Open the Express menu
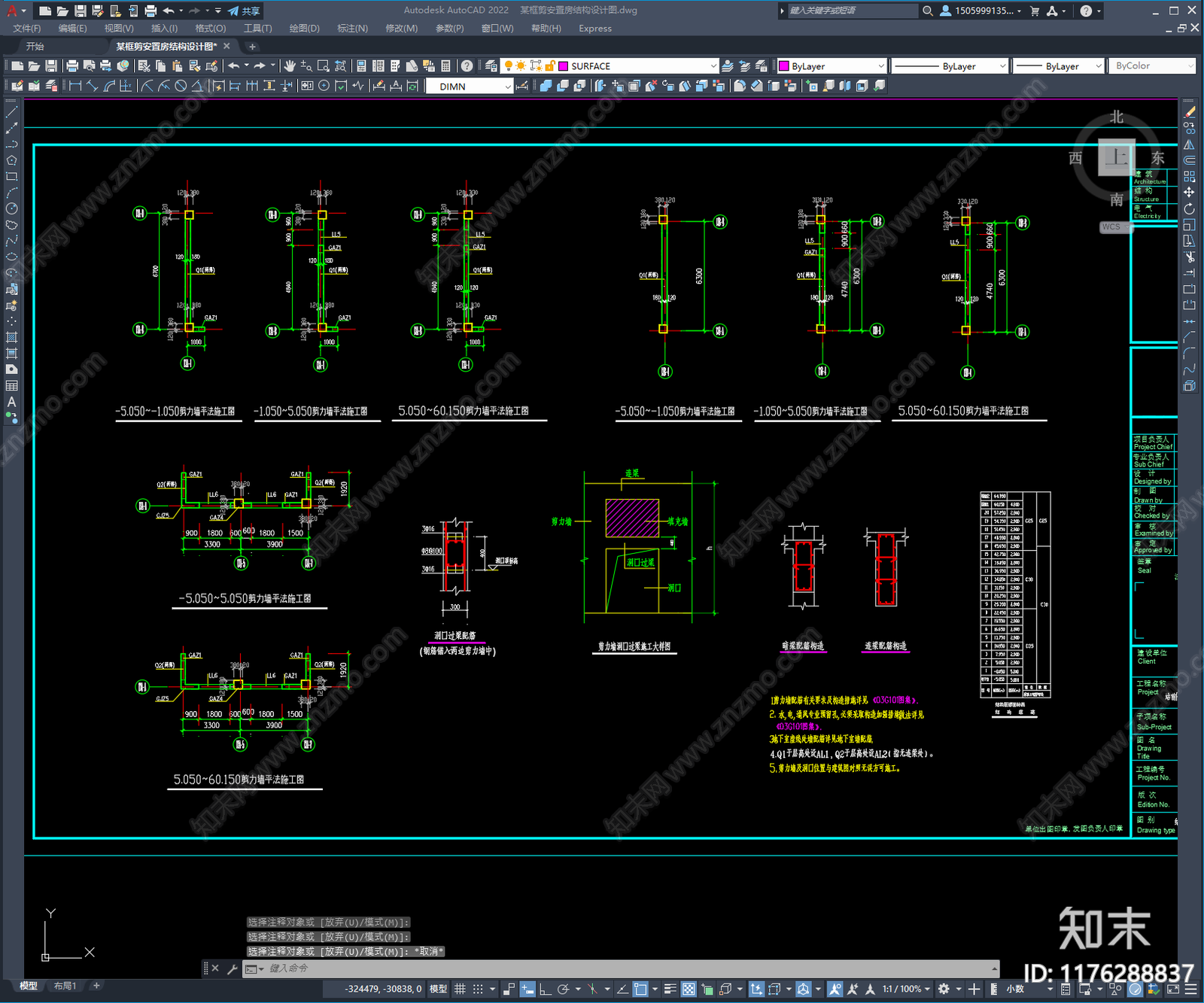The image size is (1204, 1003). pyautogui.click(x=595, y=29)
